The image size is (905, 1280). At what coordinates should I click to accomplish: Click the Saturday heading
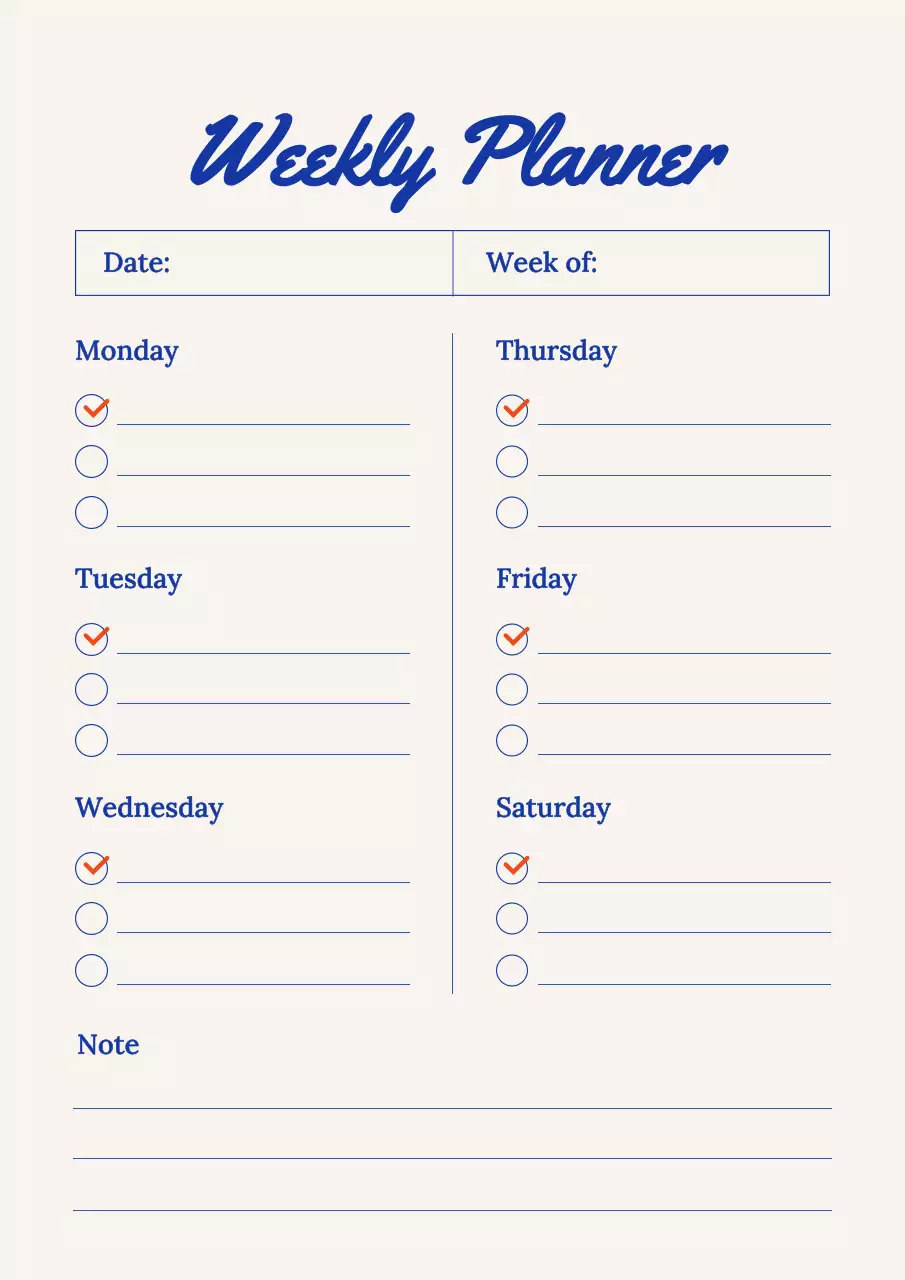[553, 808]
